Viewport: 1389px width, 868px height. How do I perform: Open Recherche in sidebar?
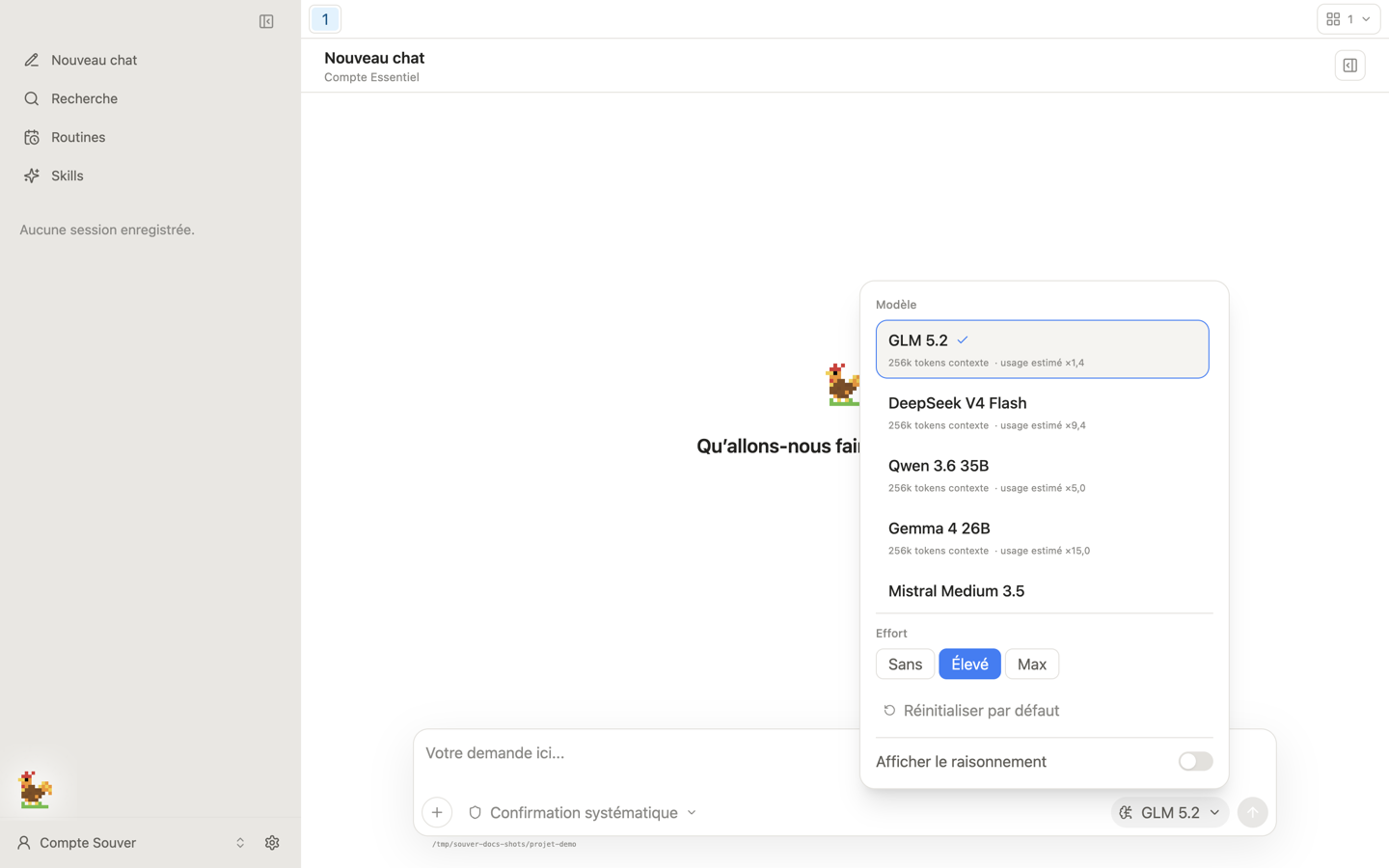(150, 98)
